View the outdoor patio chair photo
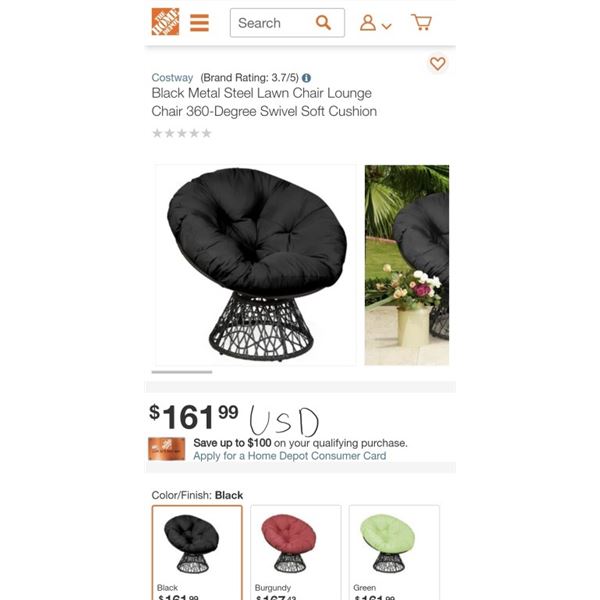 [x=407, y=265]
